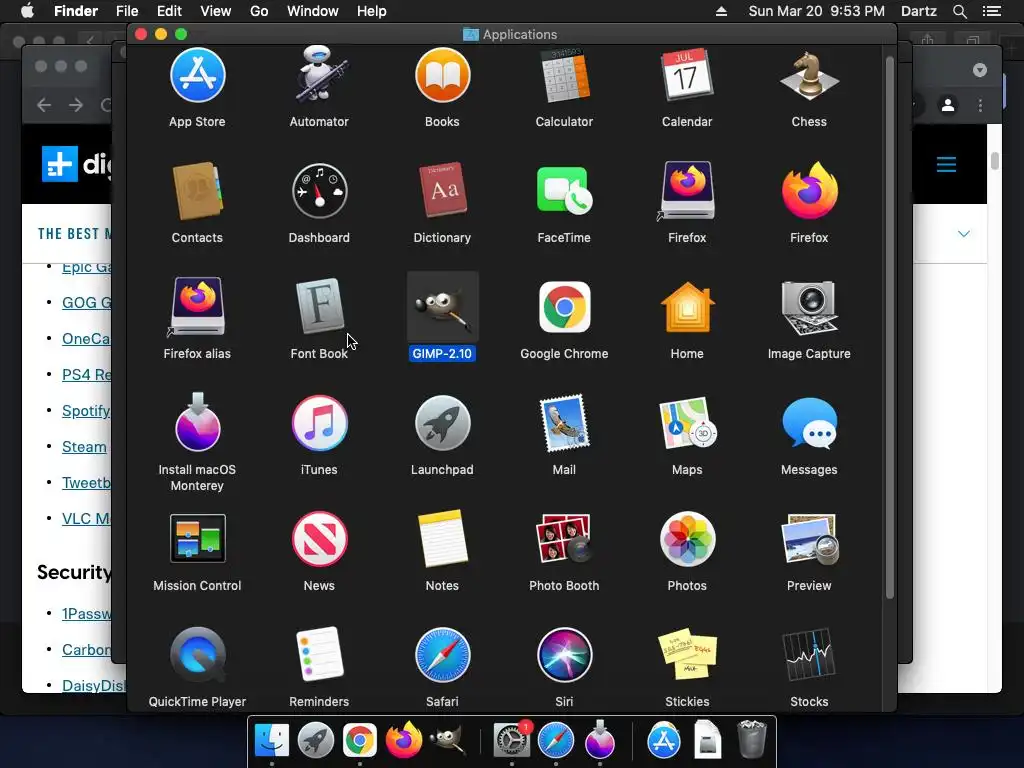Viewport: 1024px width, 768px height.
Task: Select the Home app icon
Action: (x=687, y=307)
